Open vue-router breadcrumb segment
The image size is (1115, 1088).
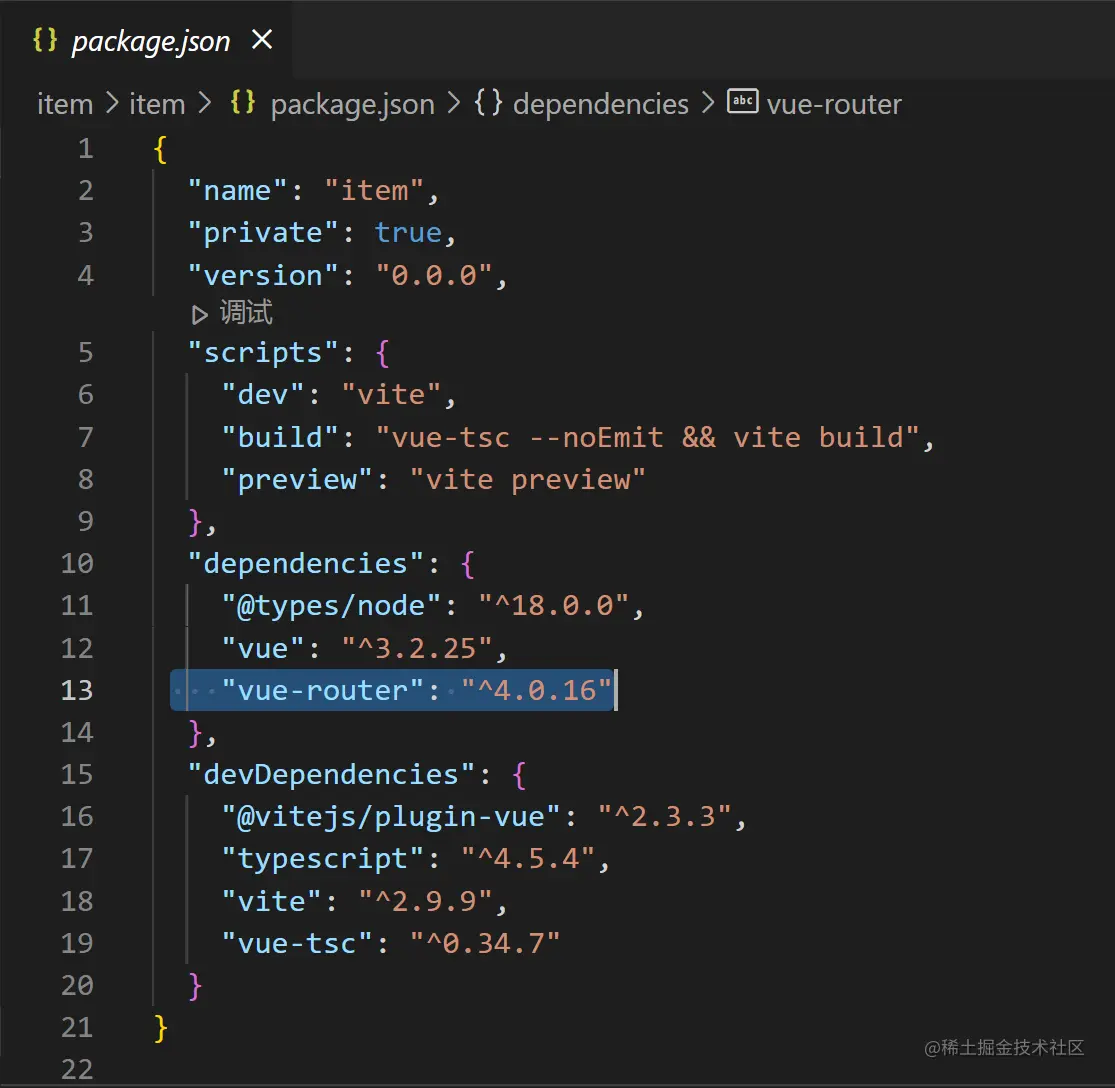pos(834,105)
